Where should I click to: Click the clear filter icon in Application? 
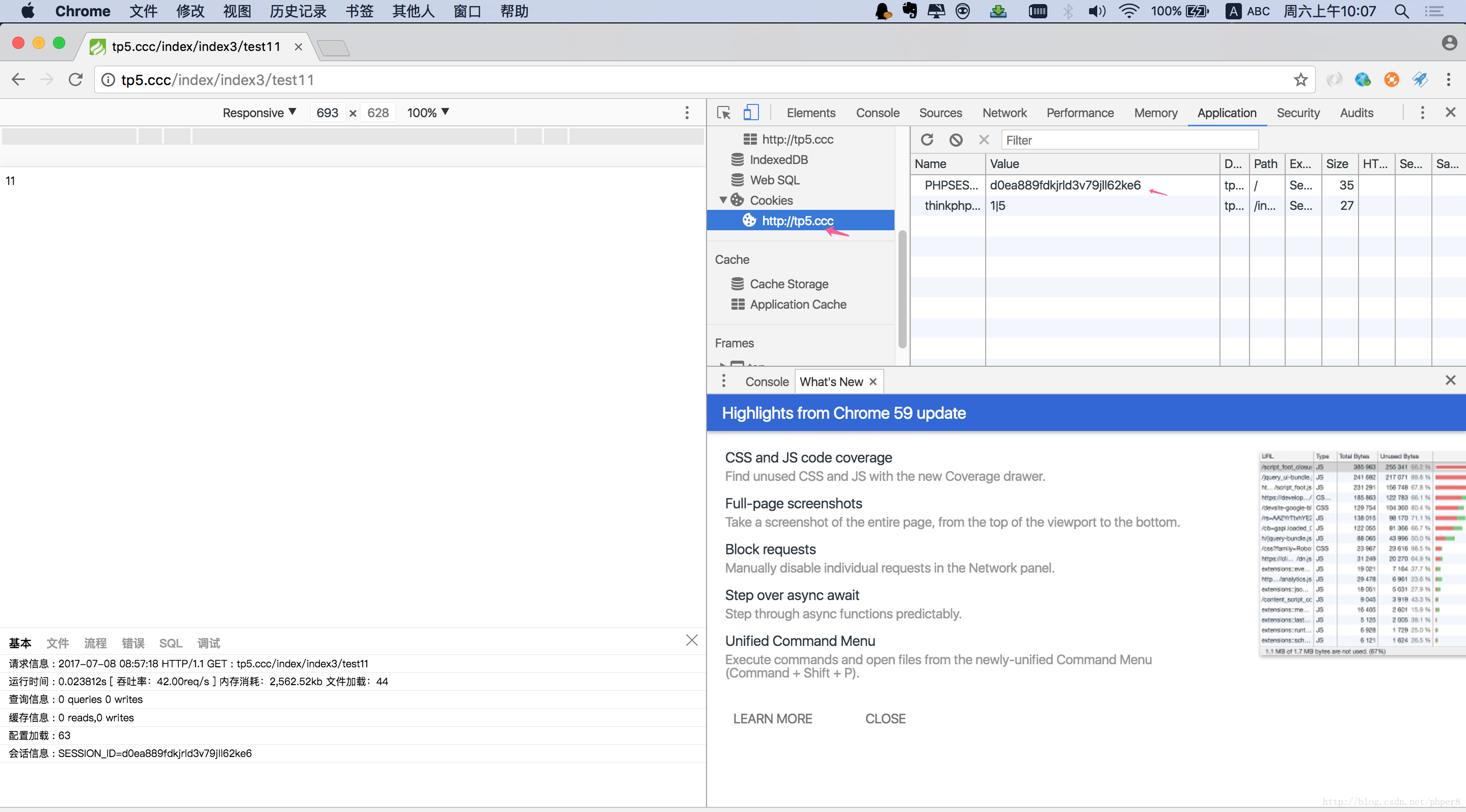point(983,140)
